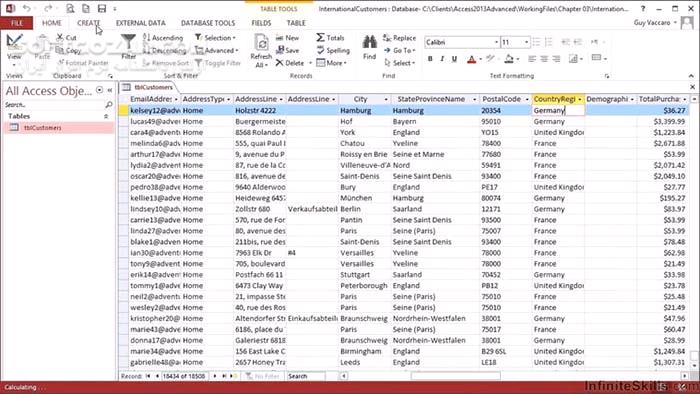Open Replace dialog
Screen dimensions: 700x394
[399, 38]
